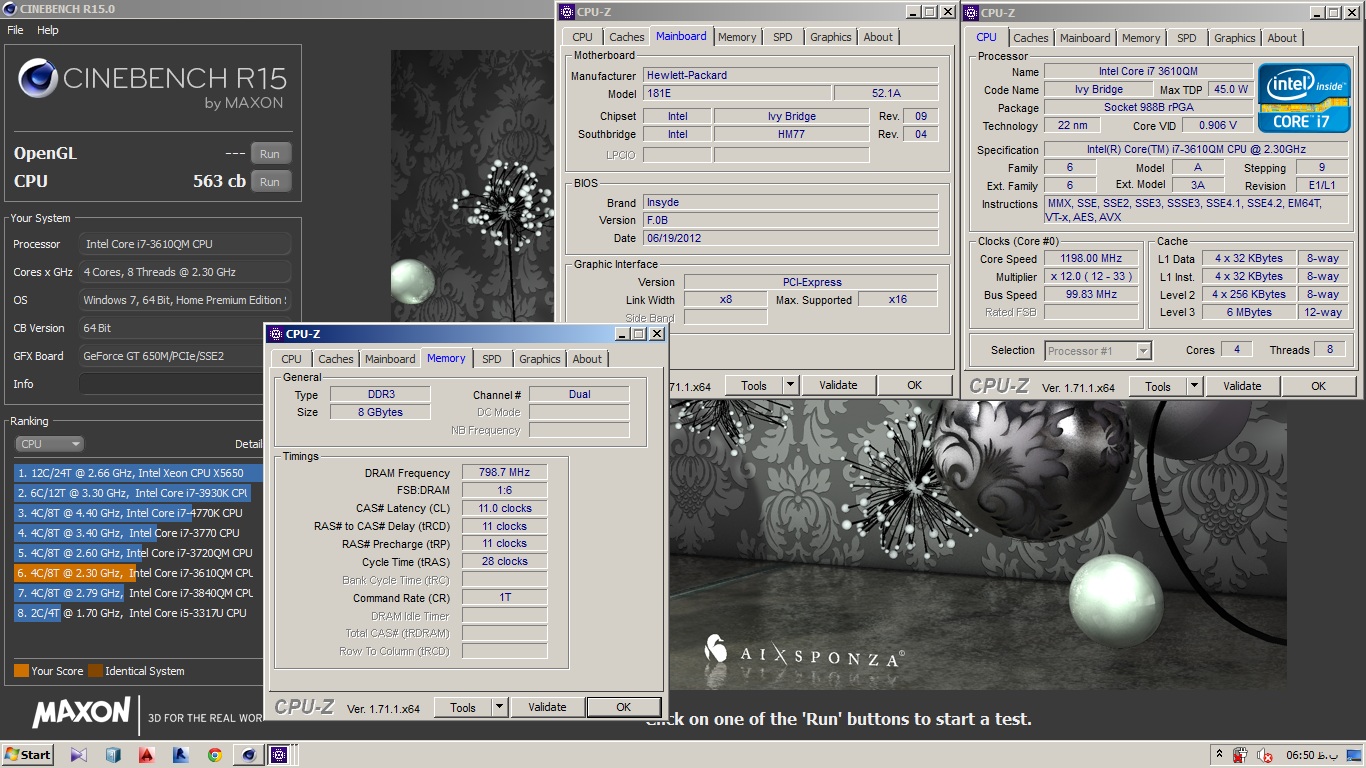Open the ranking CPU combo box

pos(49,444)
